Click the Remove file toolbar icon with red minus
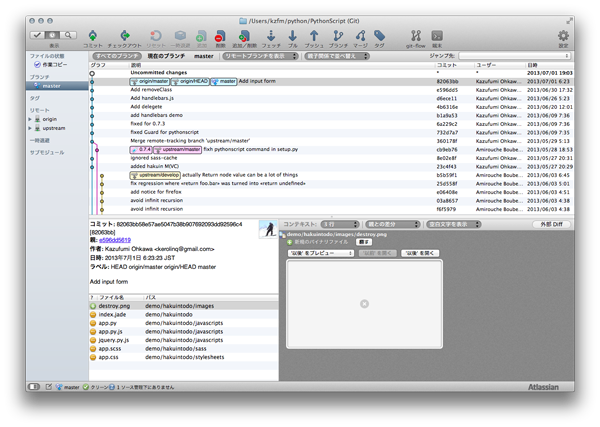This screenshot has width=600, height=427. click(220, 36)
